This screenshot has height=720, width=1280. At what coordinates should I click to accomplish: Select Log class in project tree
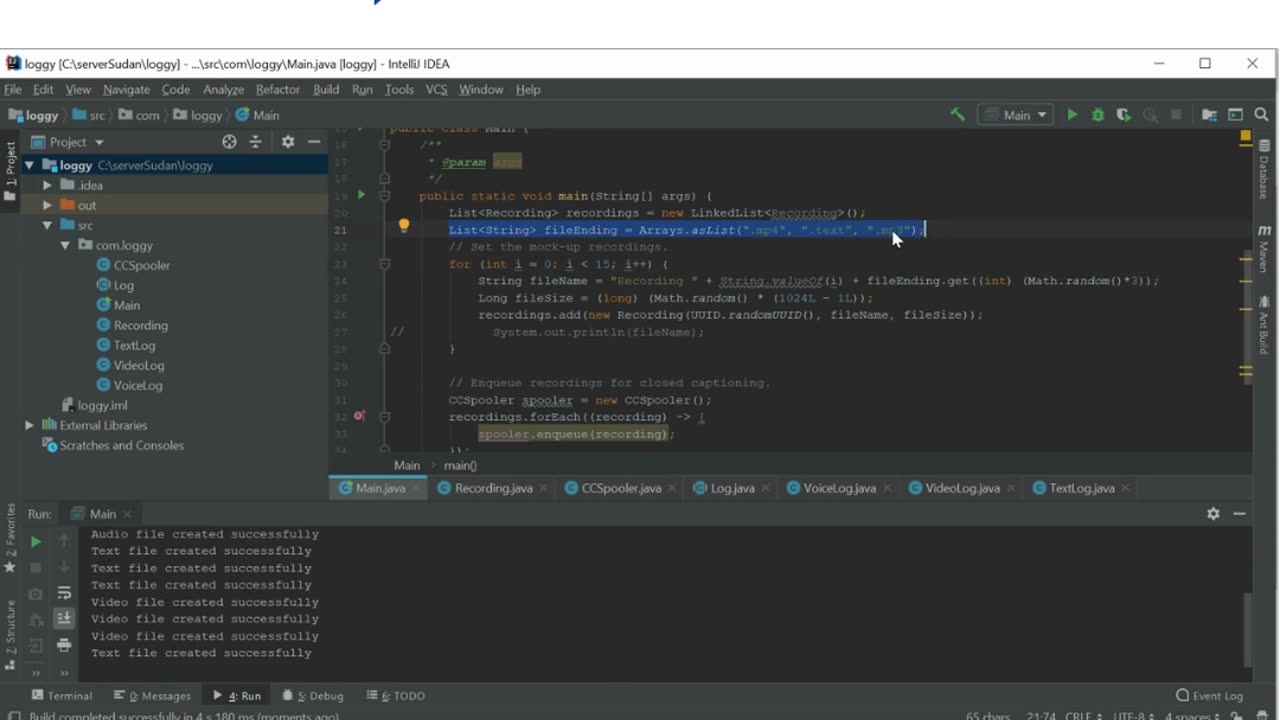click(116, 285)
